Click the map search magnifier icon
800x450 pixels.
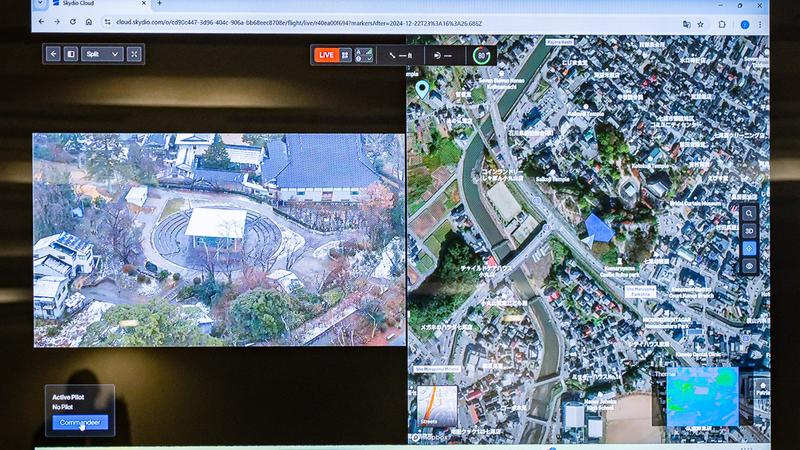[750, 213]
